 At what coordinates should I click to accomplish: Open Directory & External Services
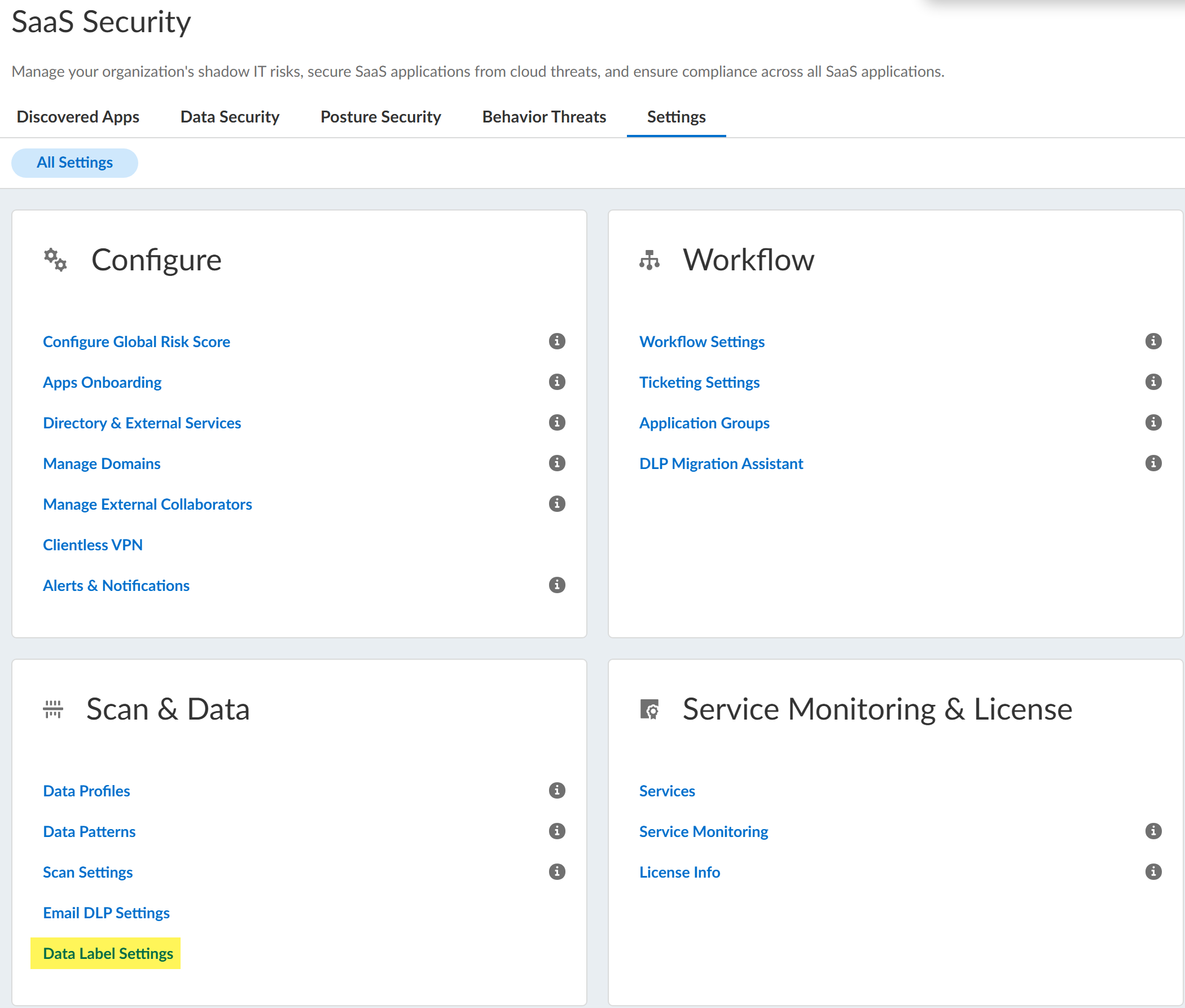[142, 423]
